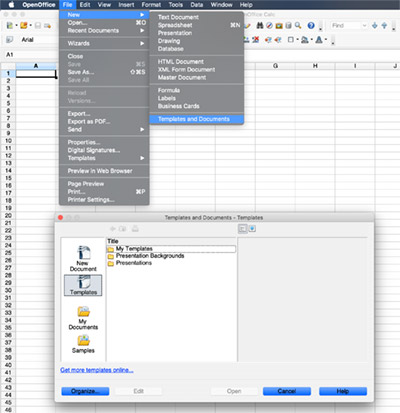Expand Recent Documents submenu arrow

[x=142, y=30]
